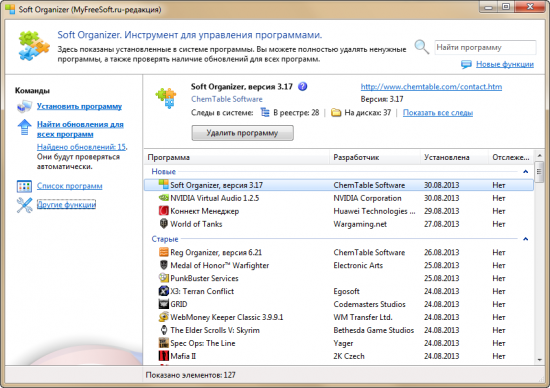Click Electronic Arts developer cell
The image size is (550, 388).
click(358, 266)
